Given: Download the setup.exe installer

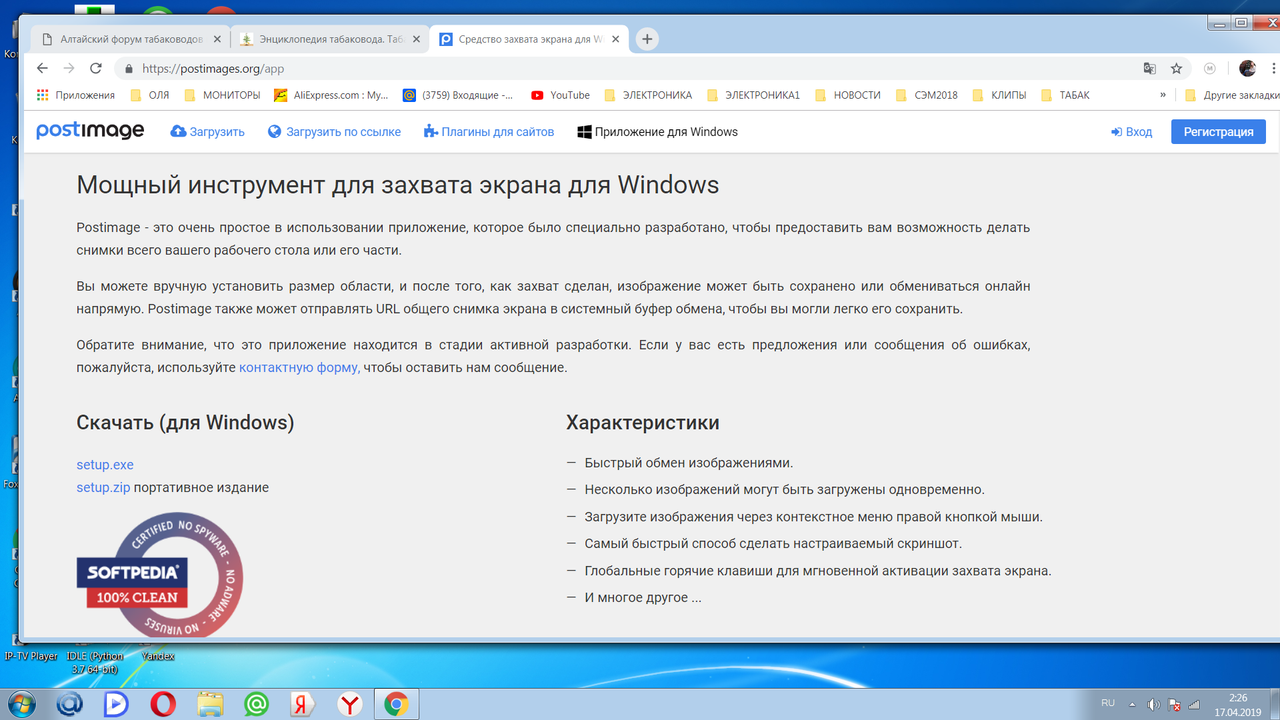Looking at the screenshot, I should 105,465.
